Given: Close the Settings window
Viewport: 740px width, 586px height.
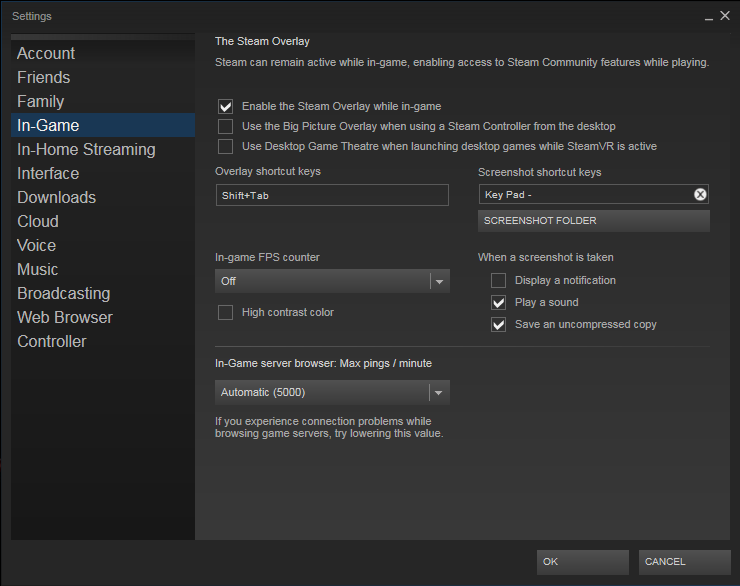Looking at the screenshot, I should [725, 15].
